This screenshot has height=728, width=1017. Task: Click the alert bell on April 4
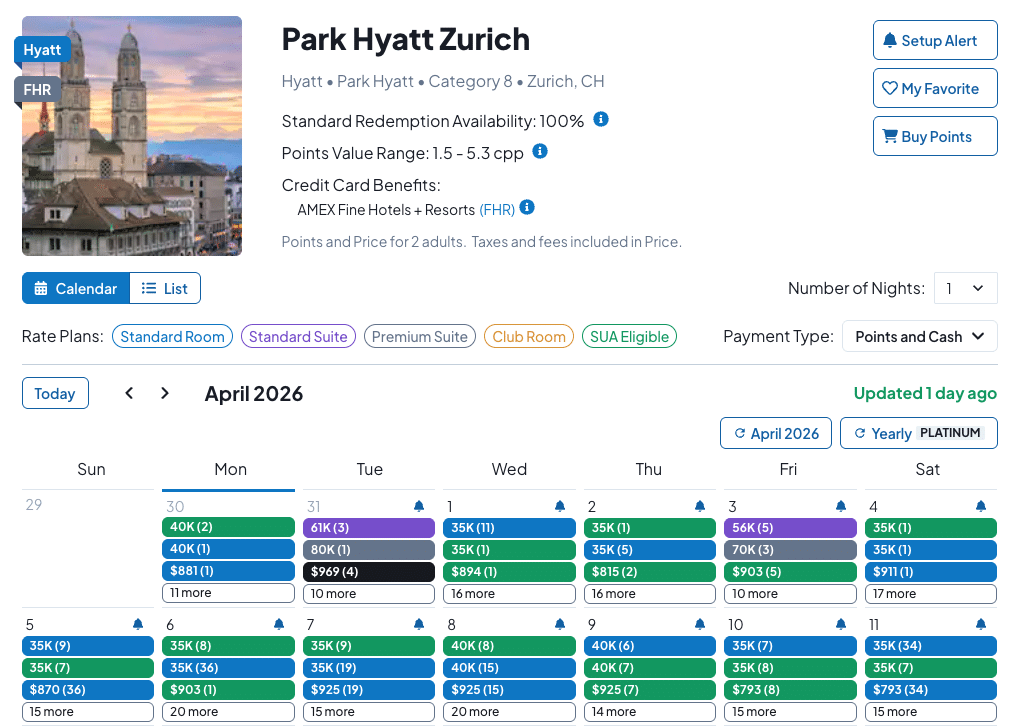coord(981,506)
